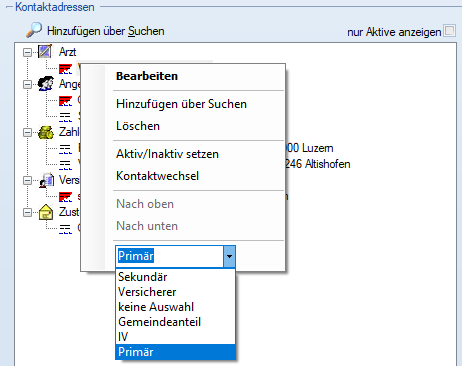462x366 pixels.
Task: Click the Hinzufügen über Suchen link
Action: coord(106,31)
